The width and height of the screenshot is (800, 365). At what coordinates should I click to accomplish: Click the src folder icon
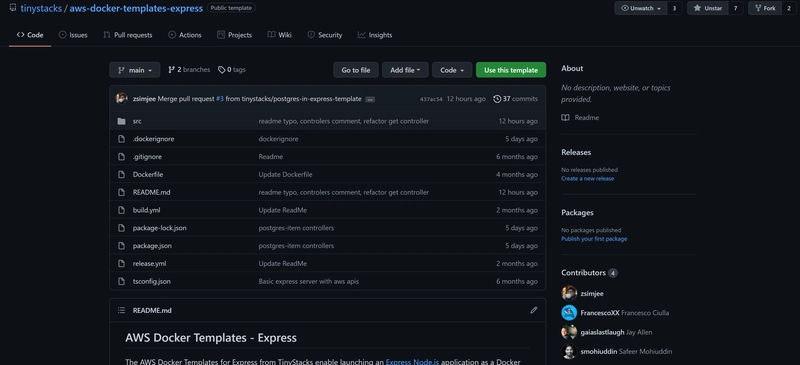pos(121,121)
